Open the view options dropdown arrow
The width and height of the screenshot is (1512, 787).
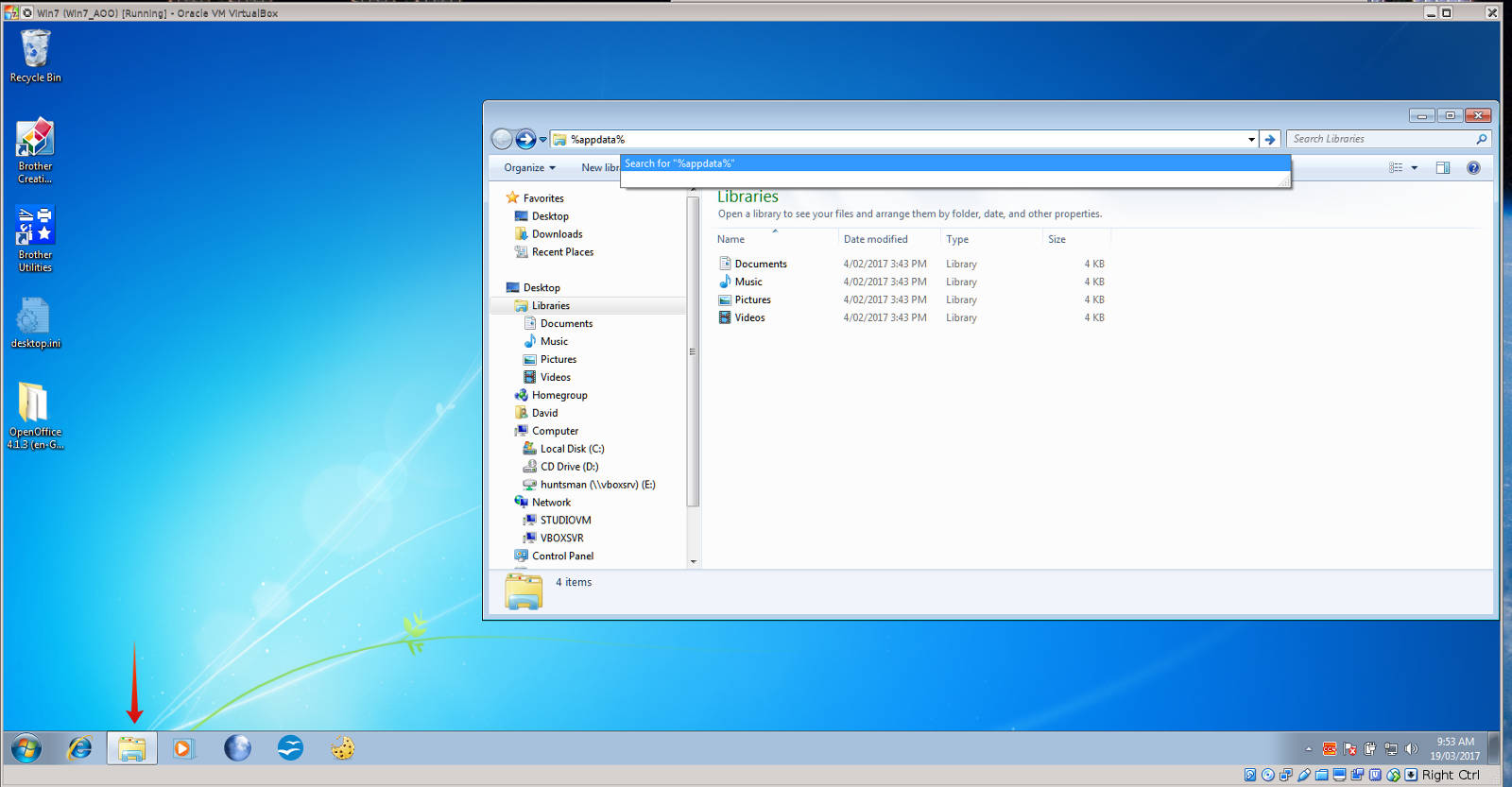pos(1415,167)
